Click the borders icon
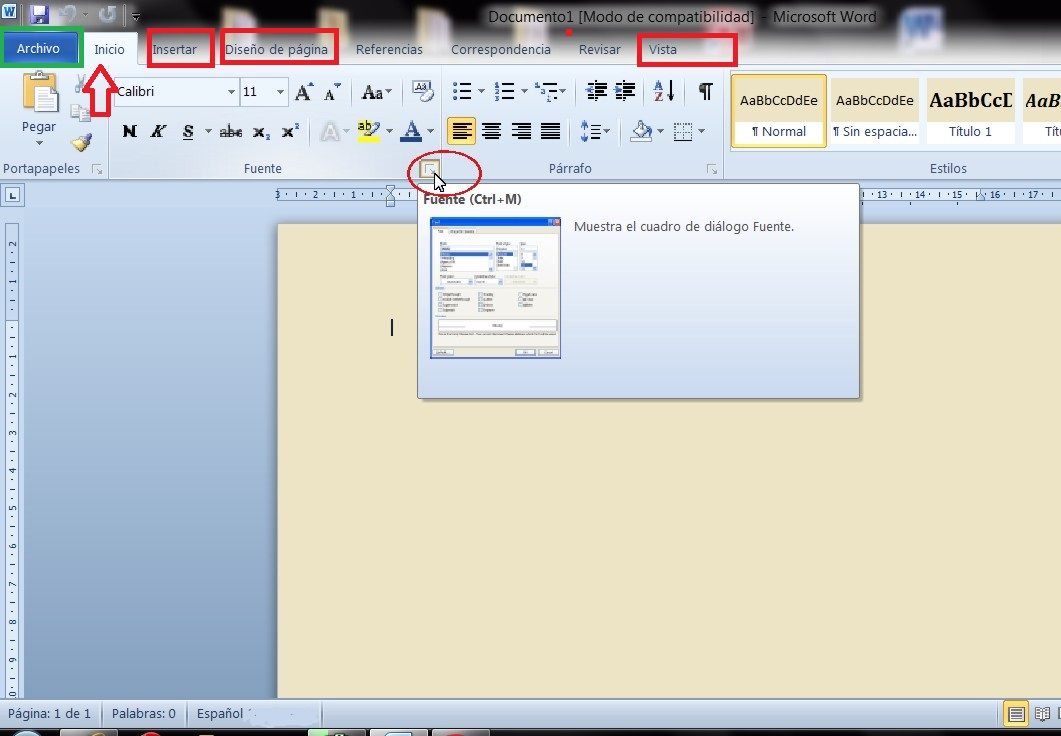 click(683, 131)
